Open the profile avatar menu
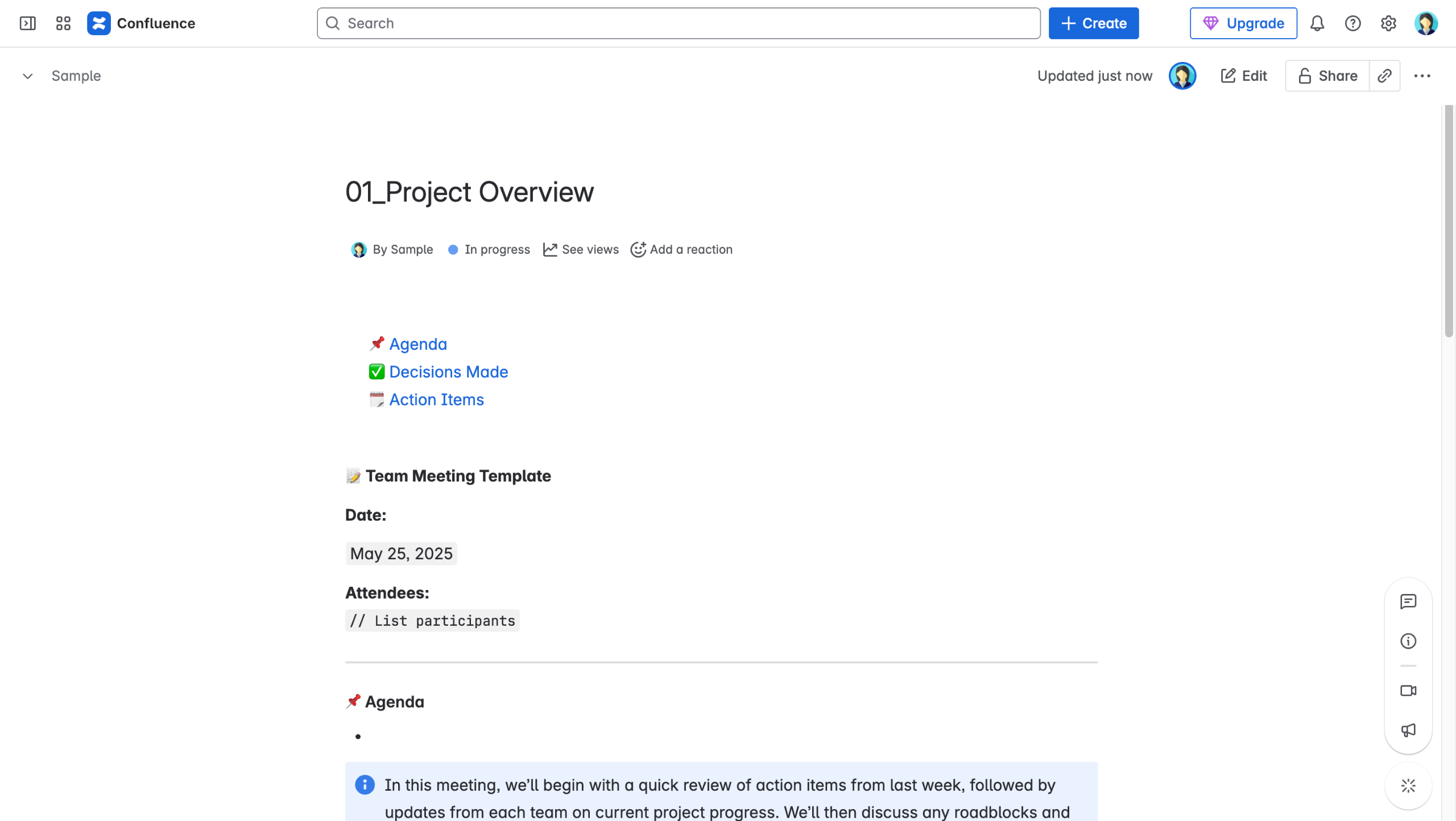The height and width of the screenshot is (821, 1456). pyautogui.click(x=1426, y=23)
